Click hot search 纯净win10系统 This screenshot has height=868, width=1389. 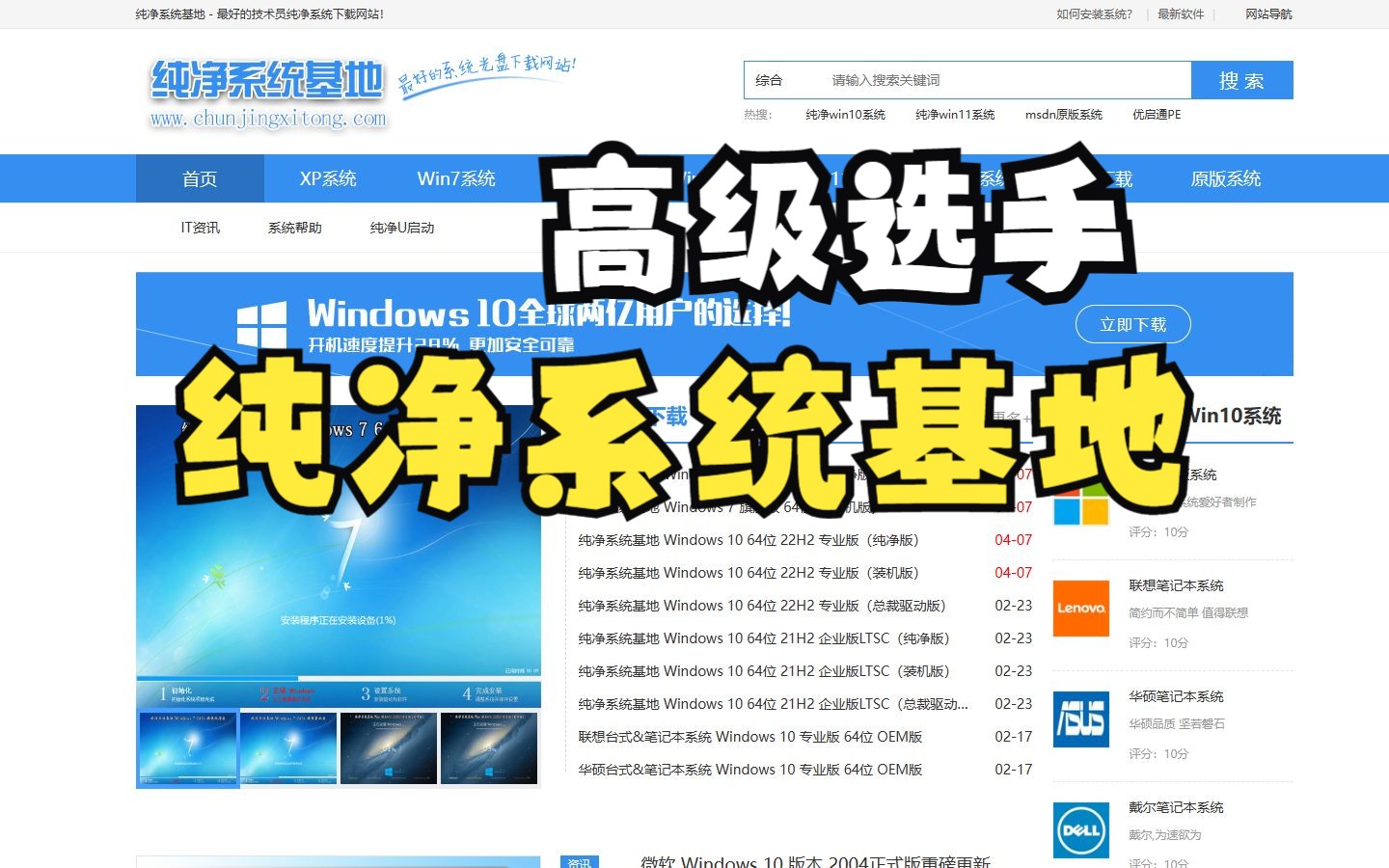(x=845, y=115)
